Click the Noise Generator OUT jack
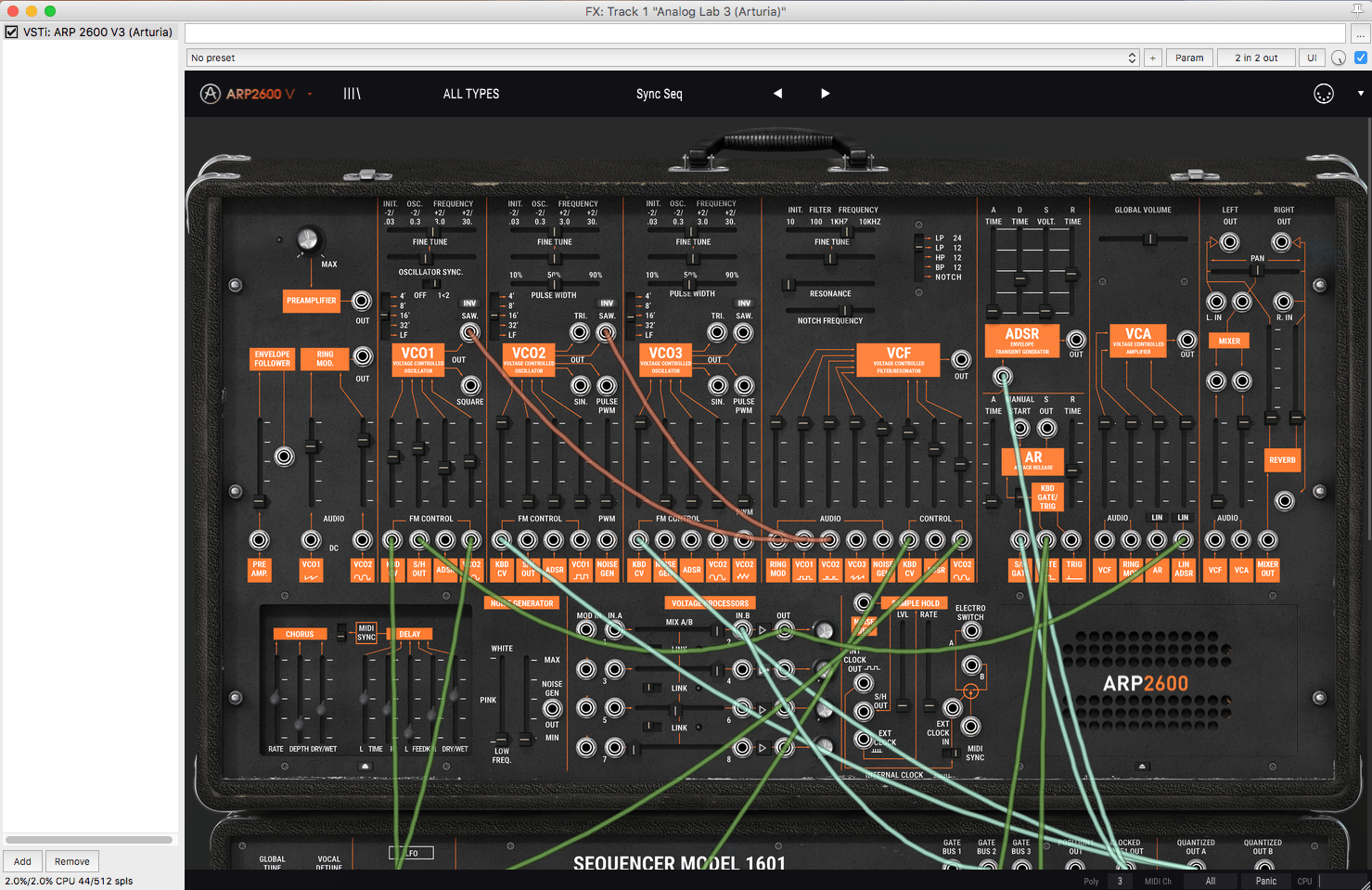 pyautogui.click(x=552, y=709)
